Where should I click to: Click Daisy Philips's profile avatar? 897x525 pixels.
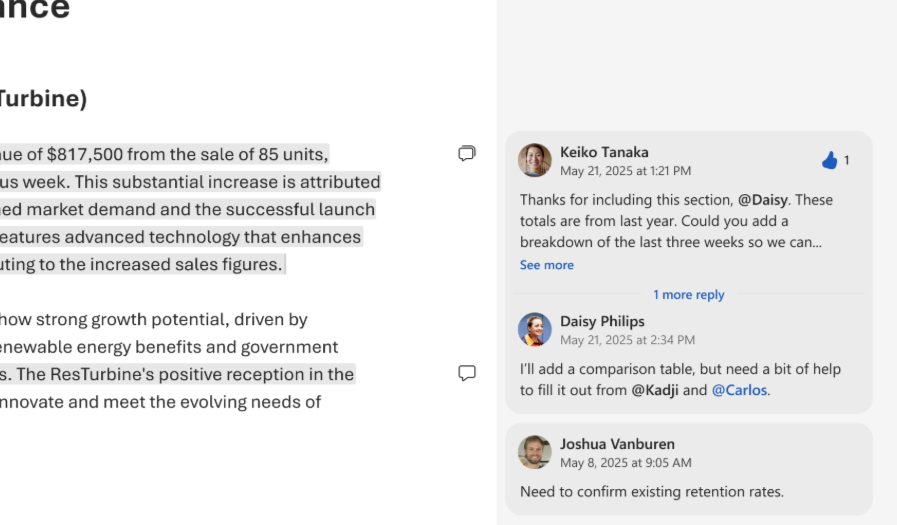click(535, 329)
